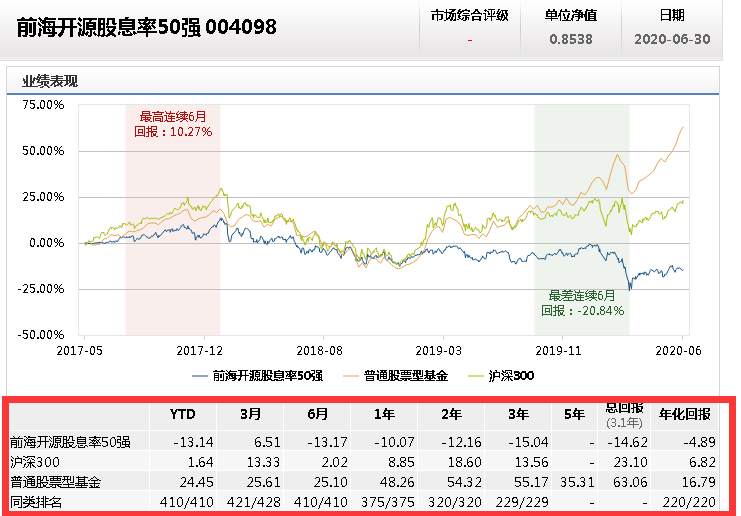The image size is (741, 516).
Task: Click the 同类排名 1年 value 375/375
Action: click(388, 502)
